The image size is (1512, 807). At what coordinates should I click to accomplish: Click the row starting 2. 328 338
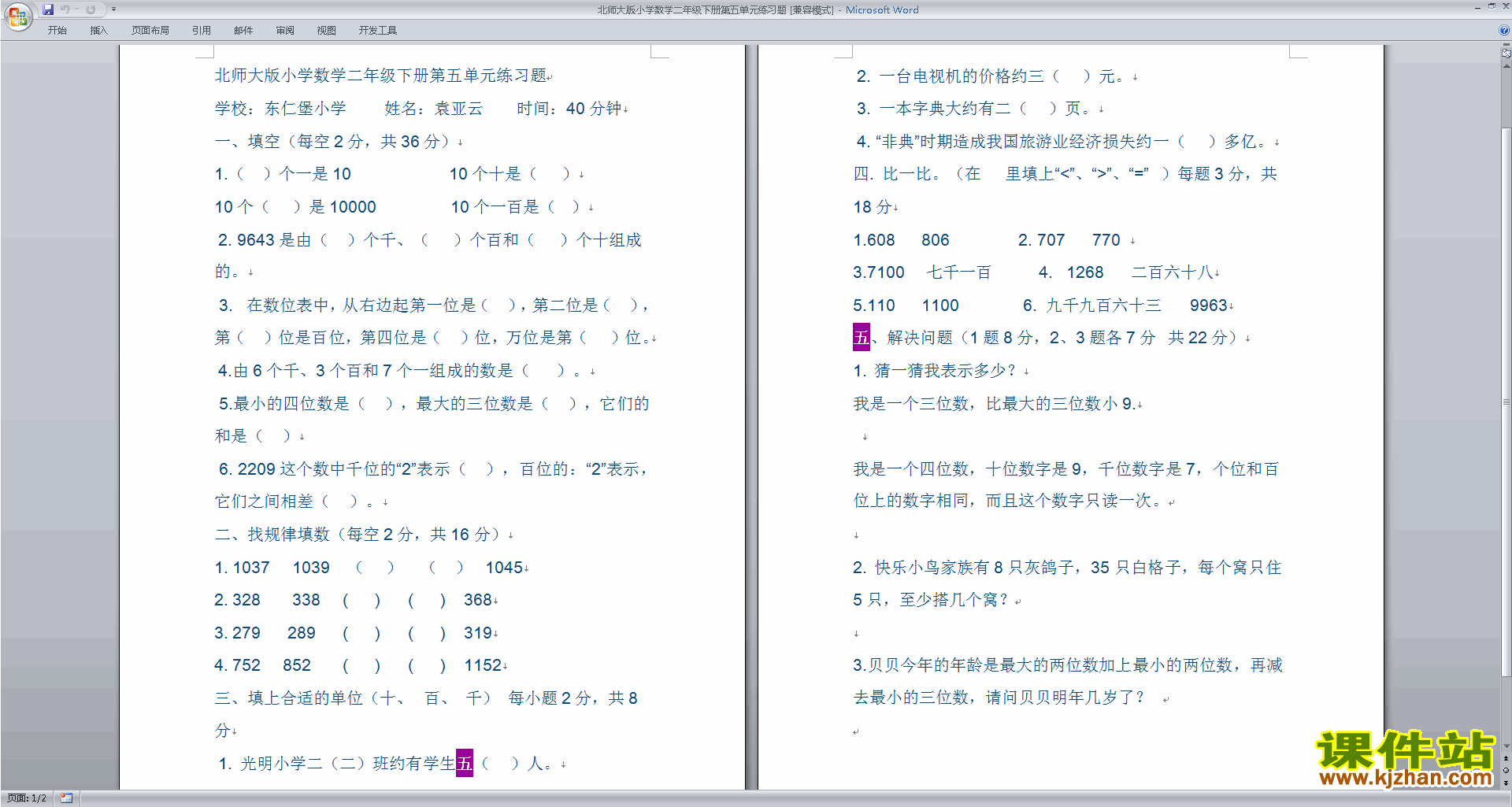point(354,601)
